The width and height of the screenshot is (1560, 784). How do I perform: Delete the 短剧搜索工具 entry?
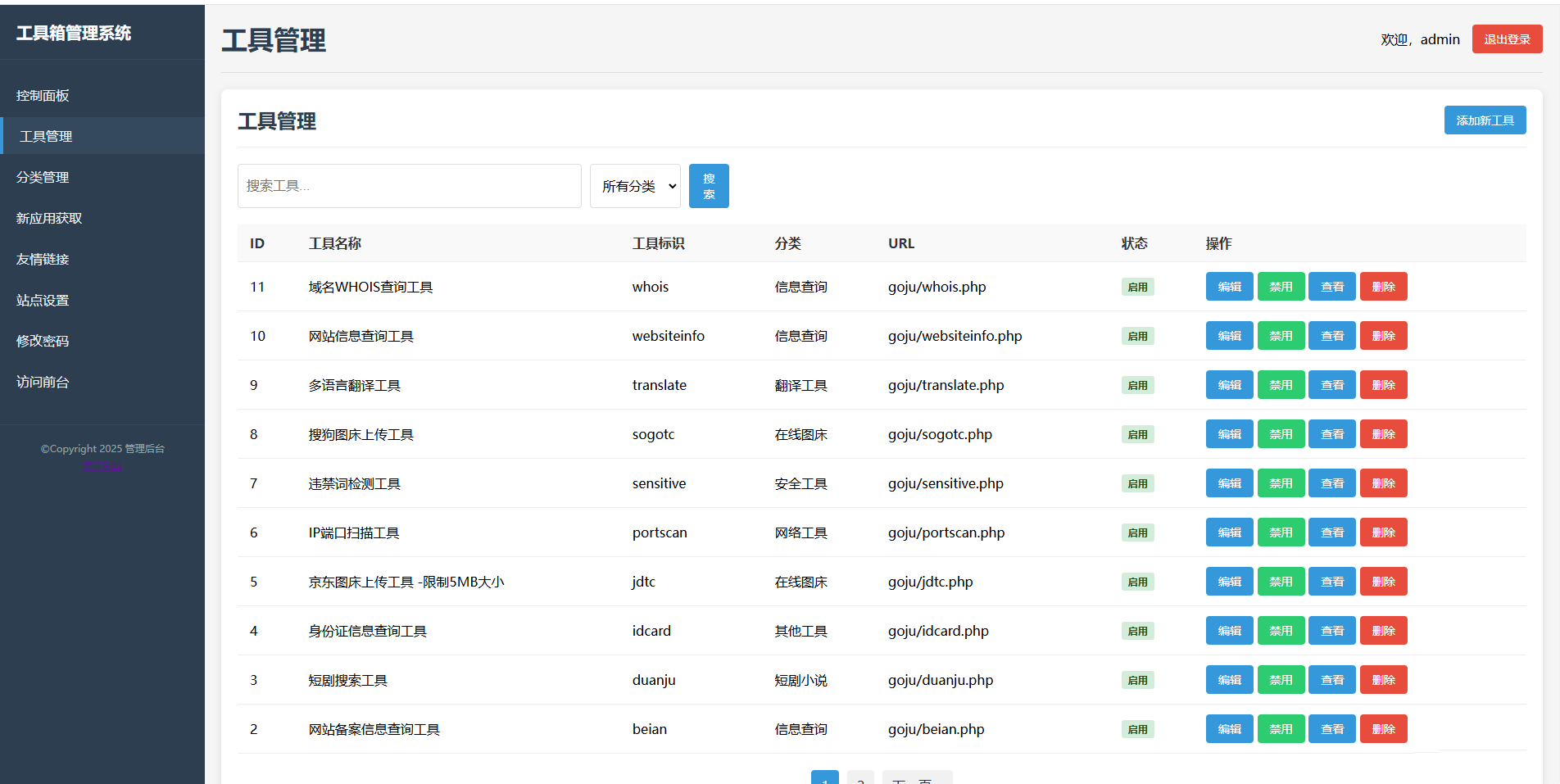[1383, 679]
